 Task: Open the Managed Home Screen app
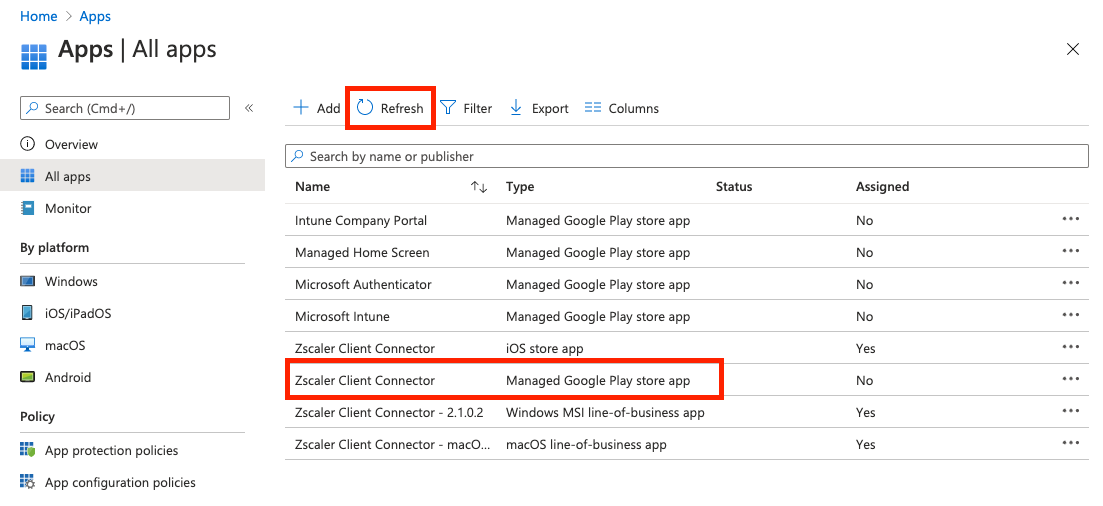point(362,252)
